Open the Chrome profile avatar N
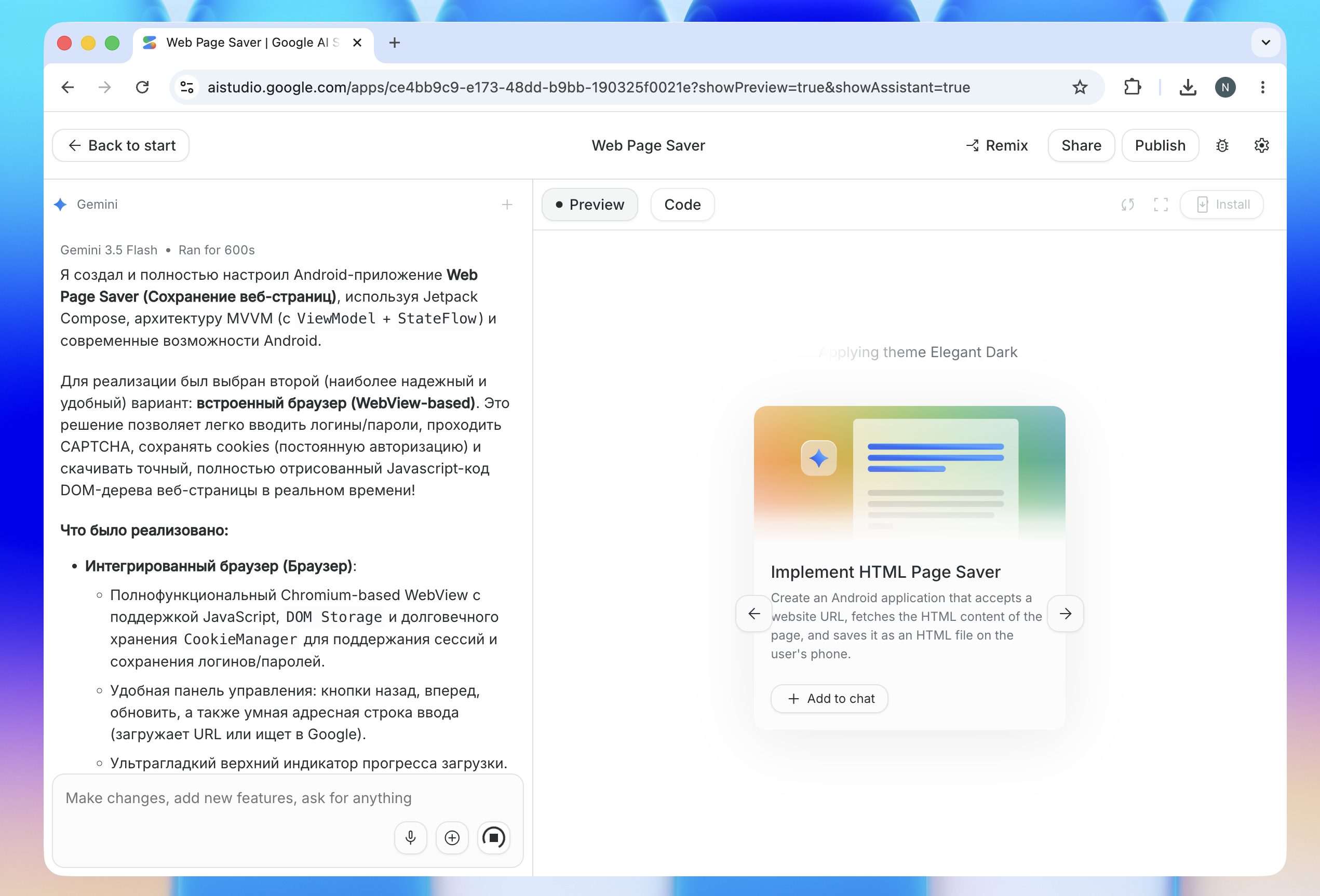This screenshot has height=896, width=1320. coord(1225,87)
